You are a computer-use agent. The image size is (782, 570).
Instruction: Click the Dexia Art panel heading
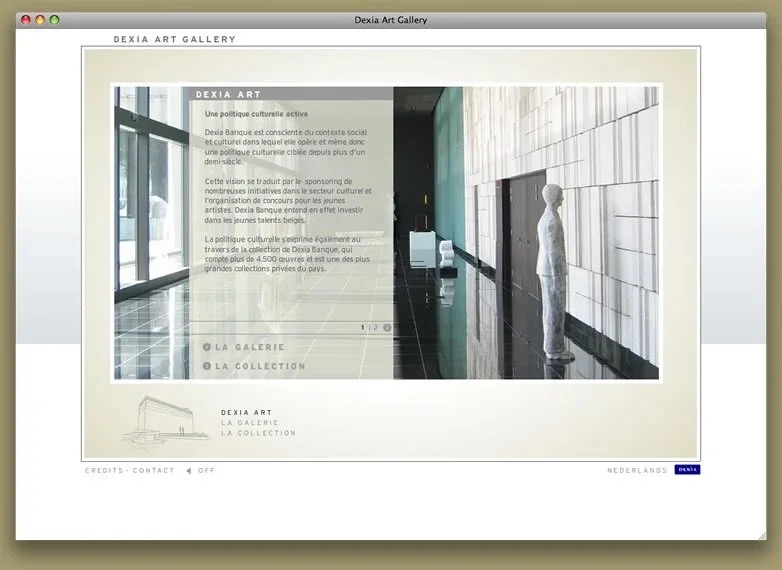(228, 94)
